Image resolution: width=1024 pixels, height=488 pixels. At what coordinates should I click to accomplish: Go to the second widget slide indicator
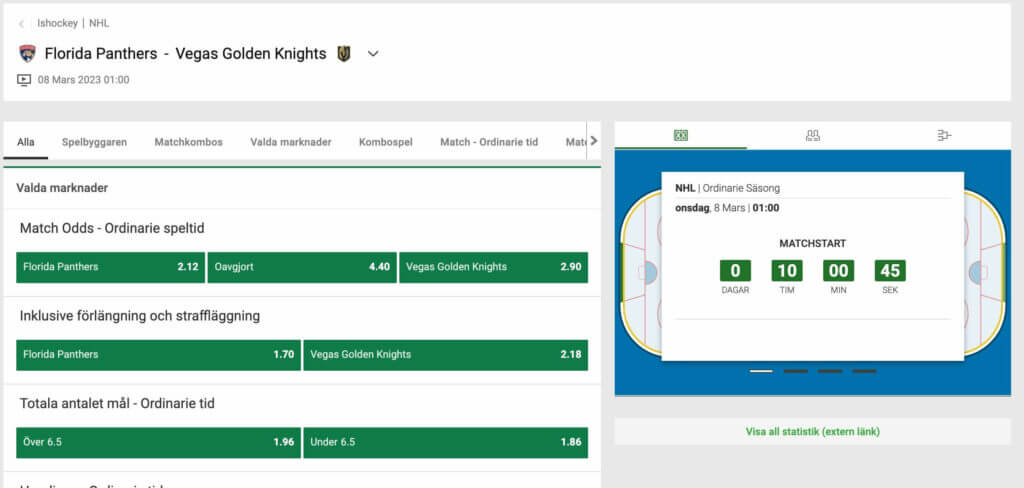click(x=795, y=371)
